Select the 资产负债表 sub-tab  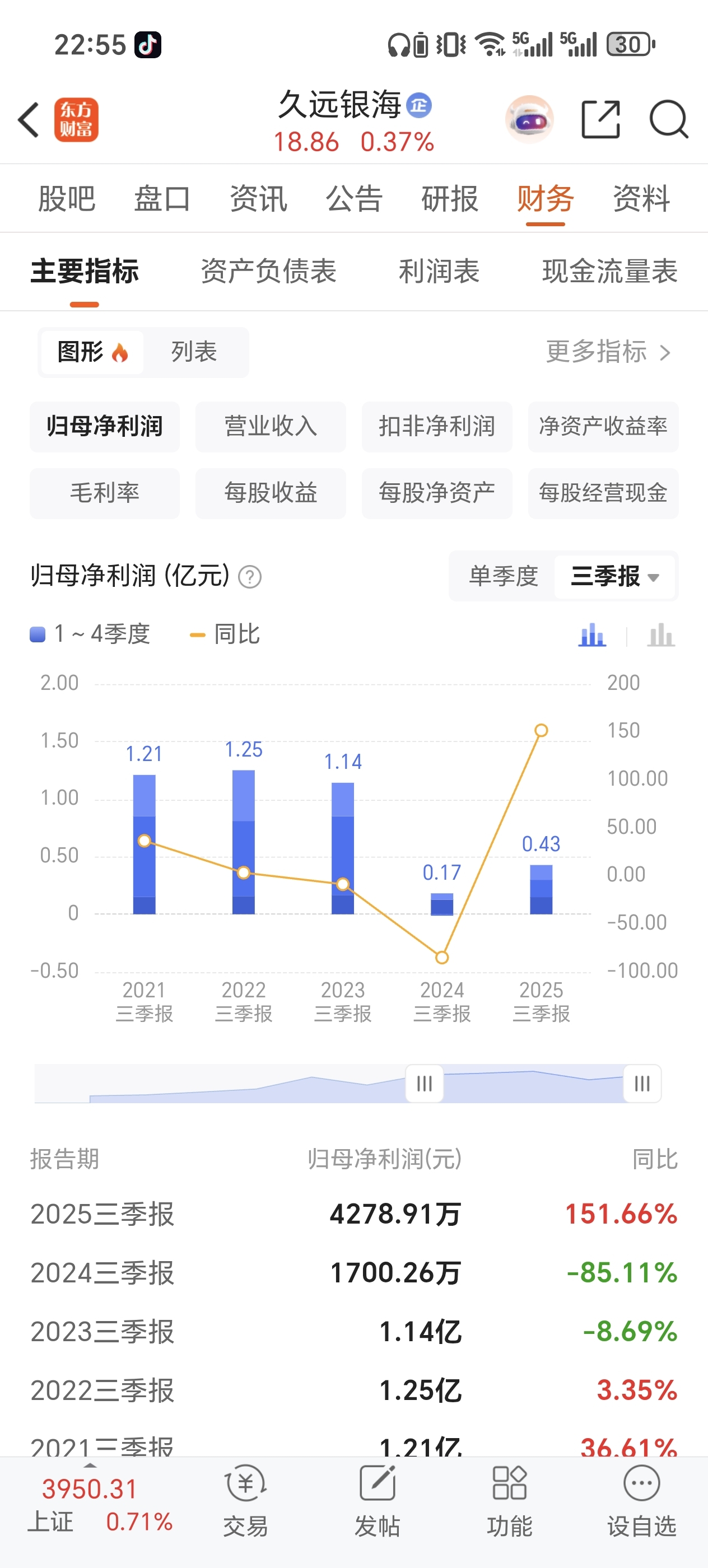pyautogui.click(x=268, y=272)
